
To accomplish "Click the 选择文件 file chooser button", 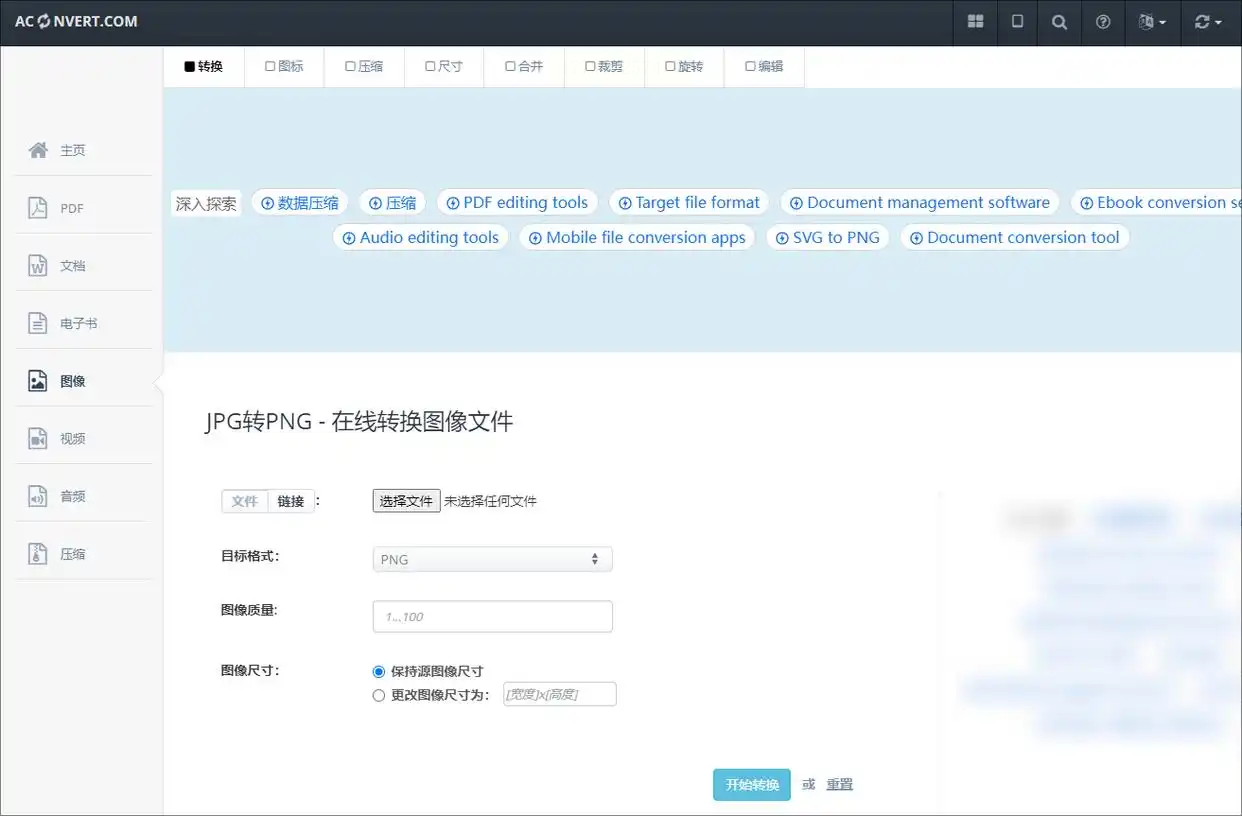I will 406,501.
